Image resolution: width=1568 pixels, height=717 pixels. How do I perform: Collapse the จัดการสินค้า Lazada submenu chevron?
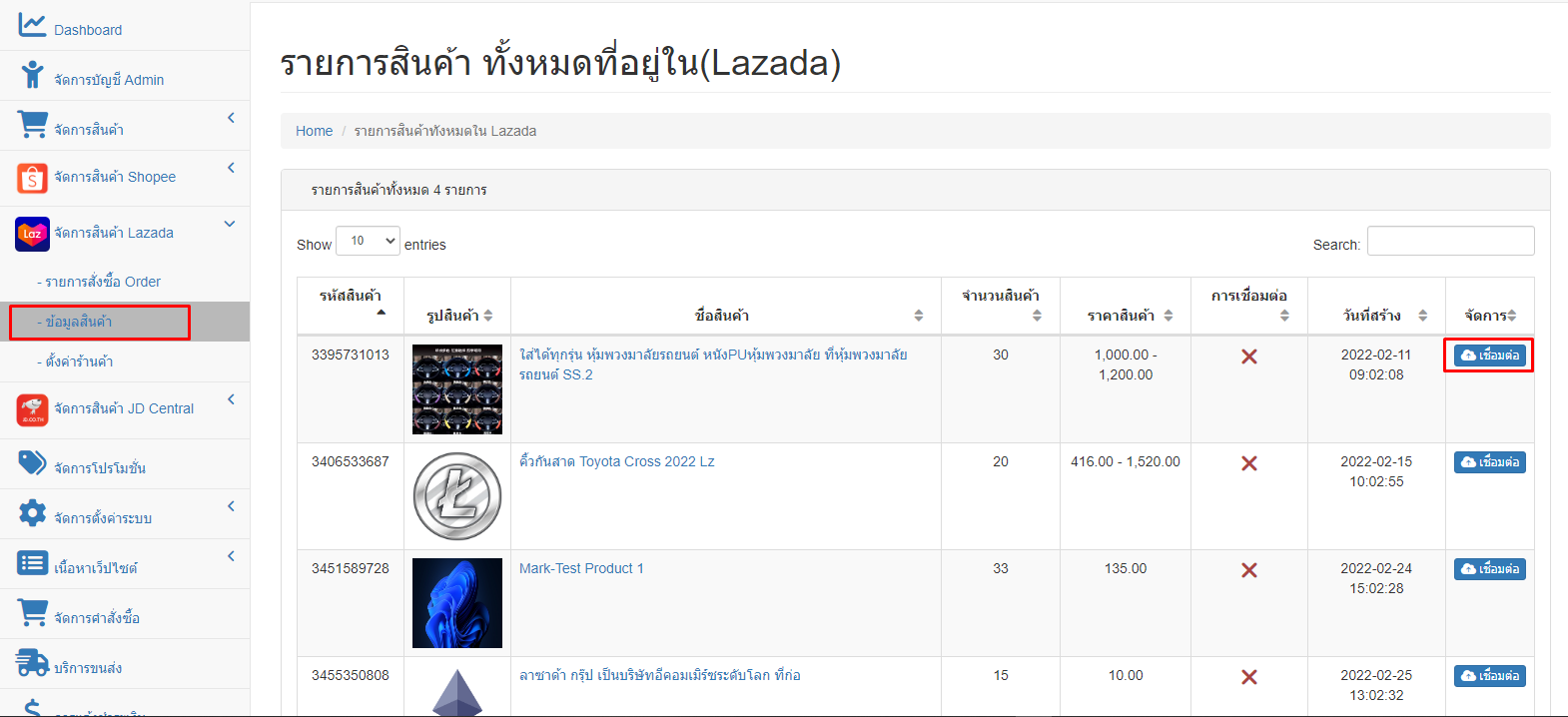(230, 224)
